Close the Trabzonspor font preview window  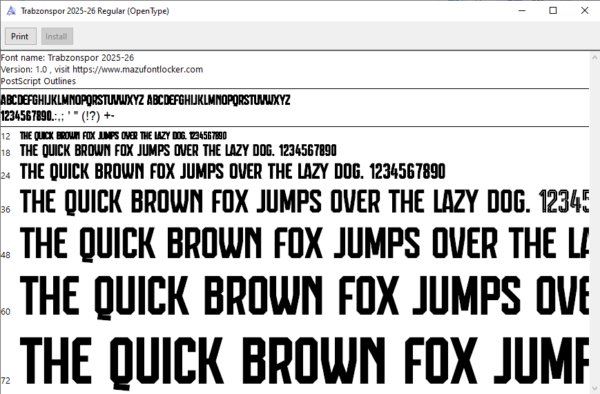point(584,11)
